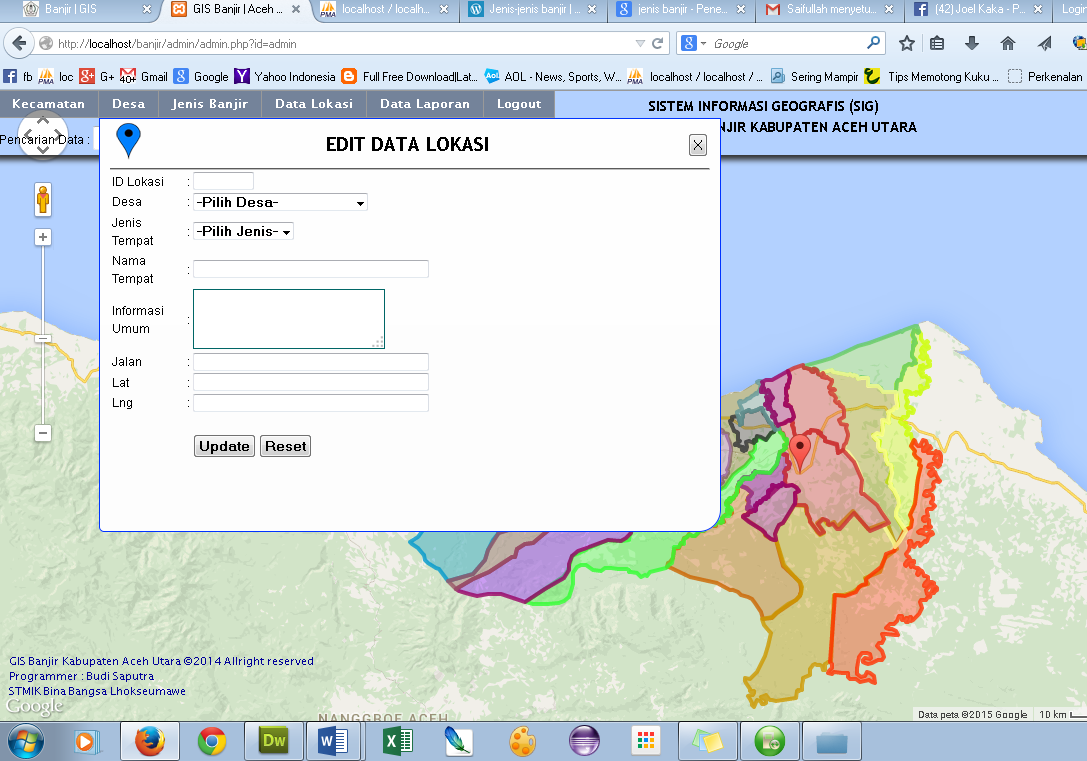The width and height of the screenshot is (1087, 761).
Task: Open Excel from the taskbar
Action: point(397,740)
